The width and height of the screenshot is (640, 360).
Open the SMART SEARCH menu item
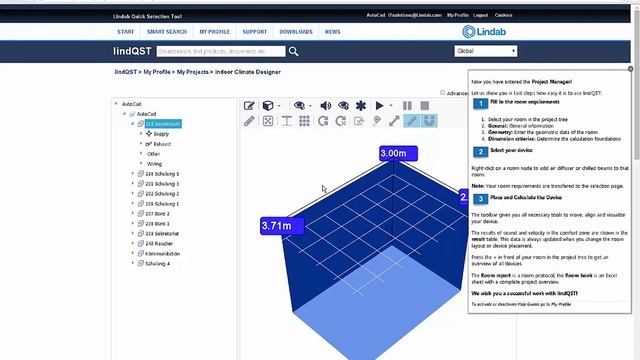tap(167, 32)
